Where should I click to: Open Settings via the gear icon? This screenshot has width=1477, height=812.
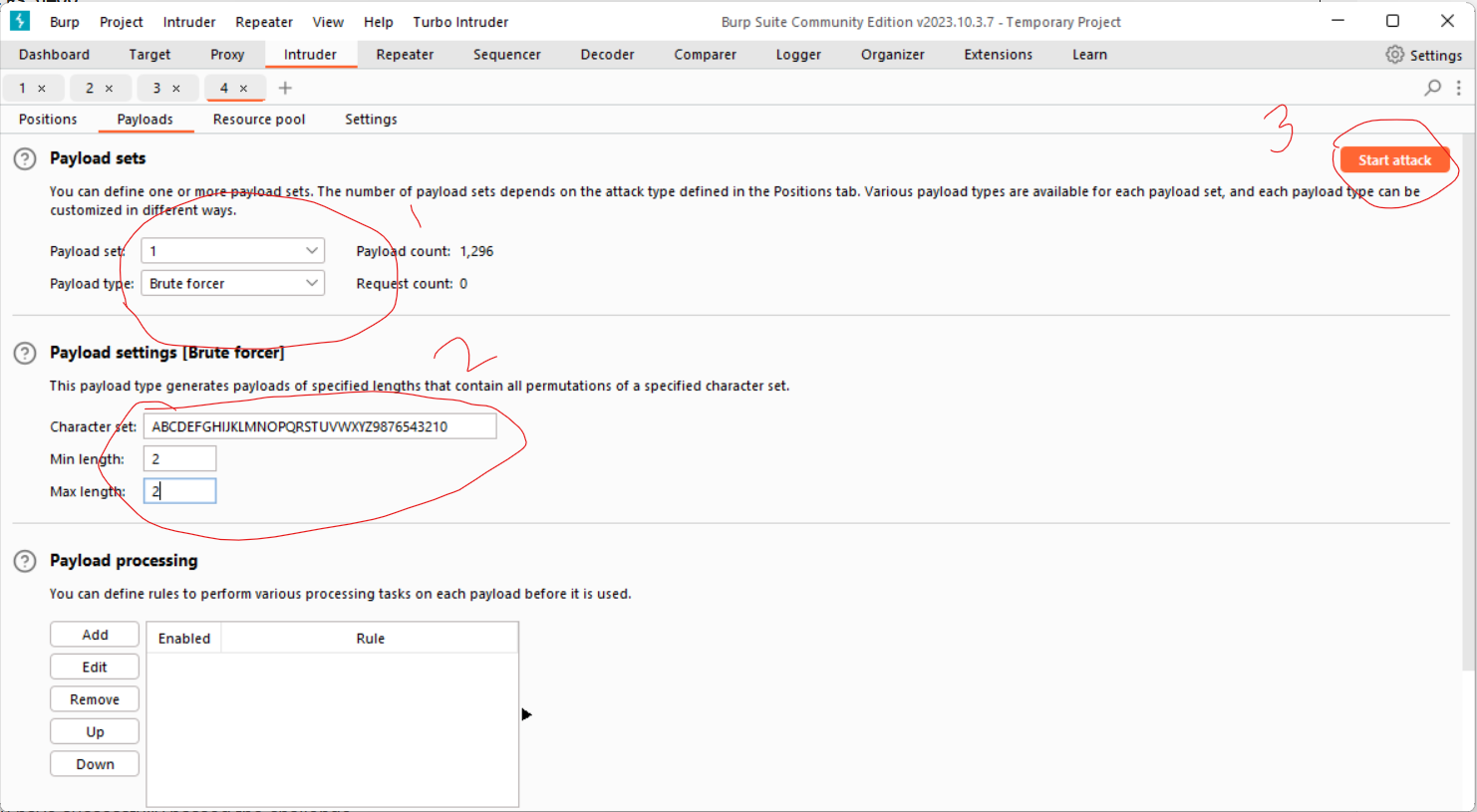[x=1395, y=55]
